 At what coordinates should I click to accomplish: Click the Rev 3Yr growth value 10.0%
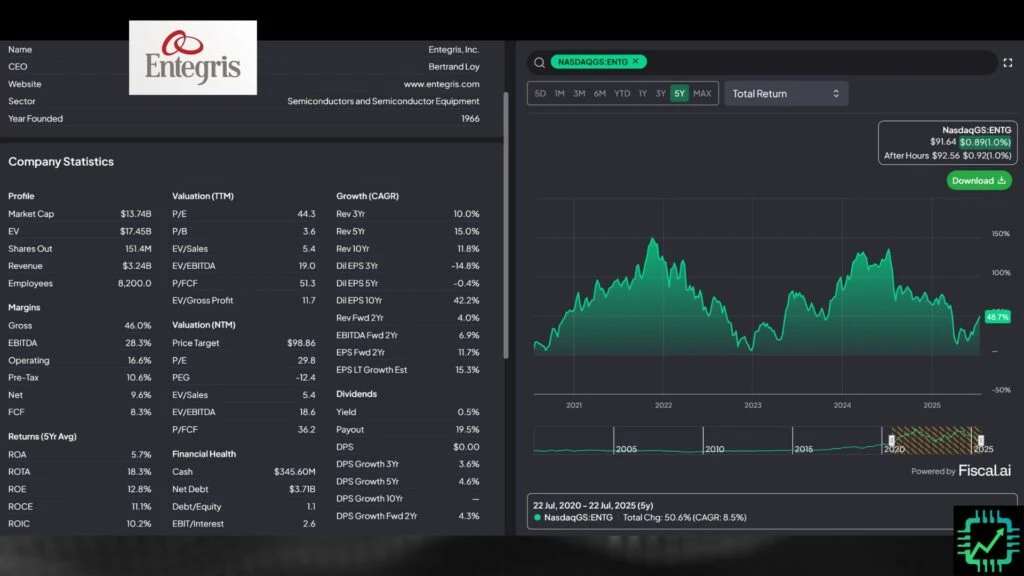(466, 214)
